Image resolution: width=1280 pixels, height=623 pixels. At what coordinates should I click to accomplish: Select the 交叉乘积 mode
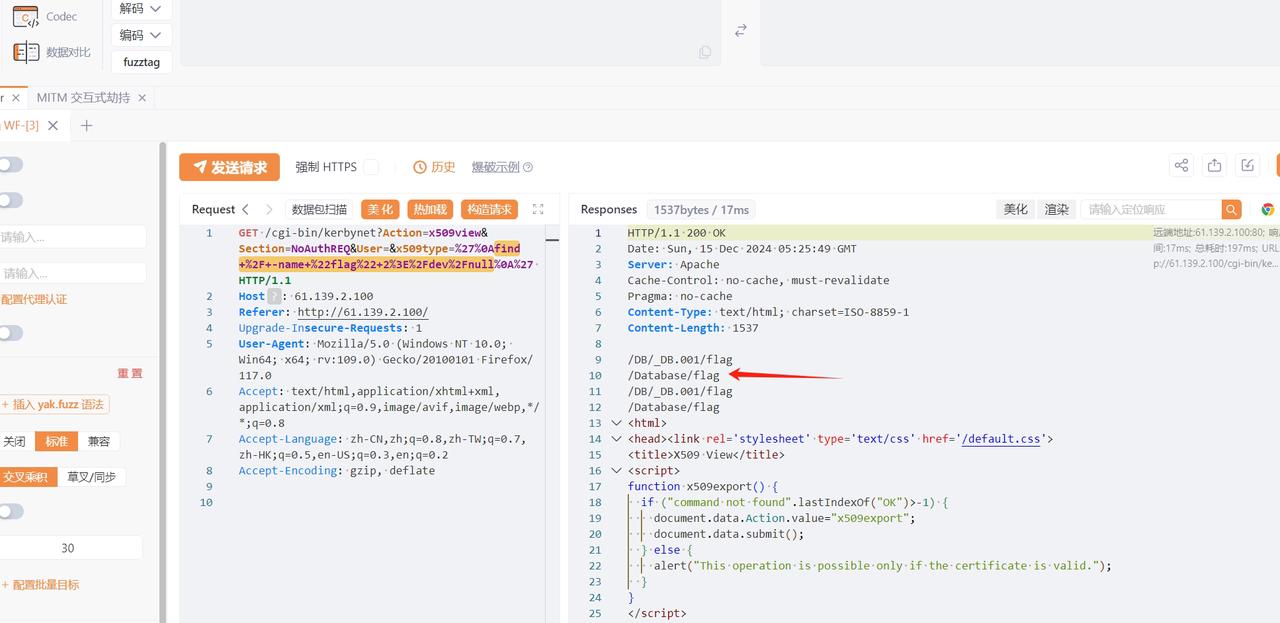click(x=26, y=477)
